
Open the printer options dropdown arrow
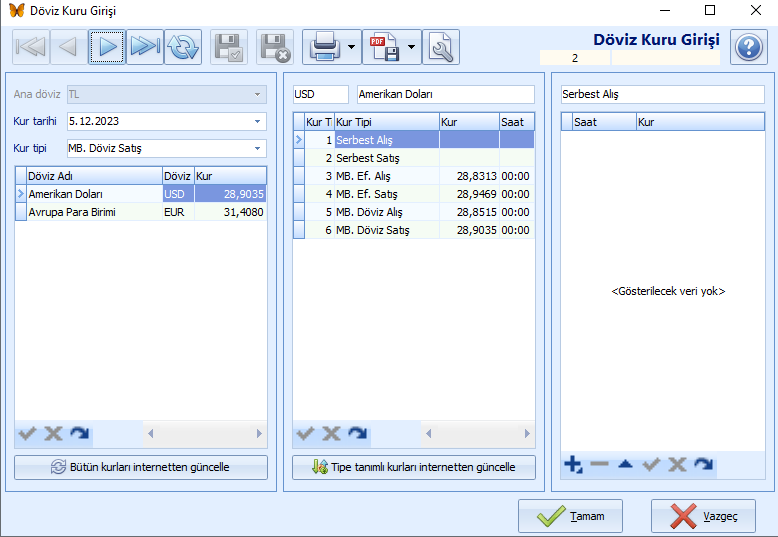(352, 47)
